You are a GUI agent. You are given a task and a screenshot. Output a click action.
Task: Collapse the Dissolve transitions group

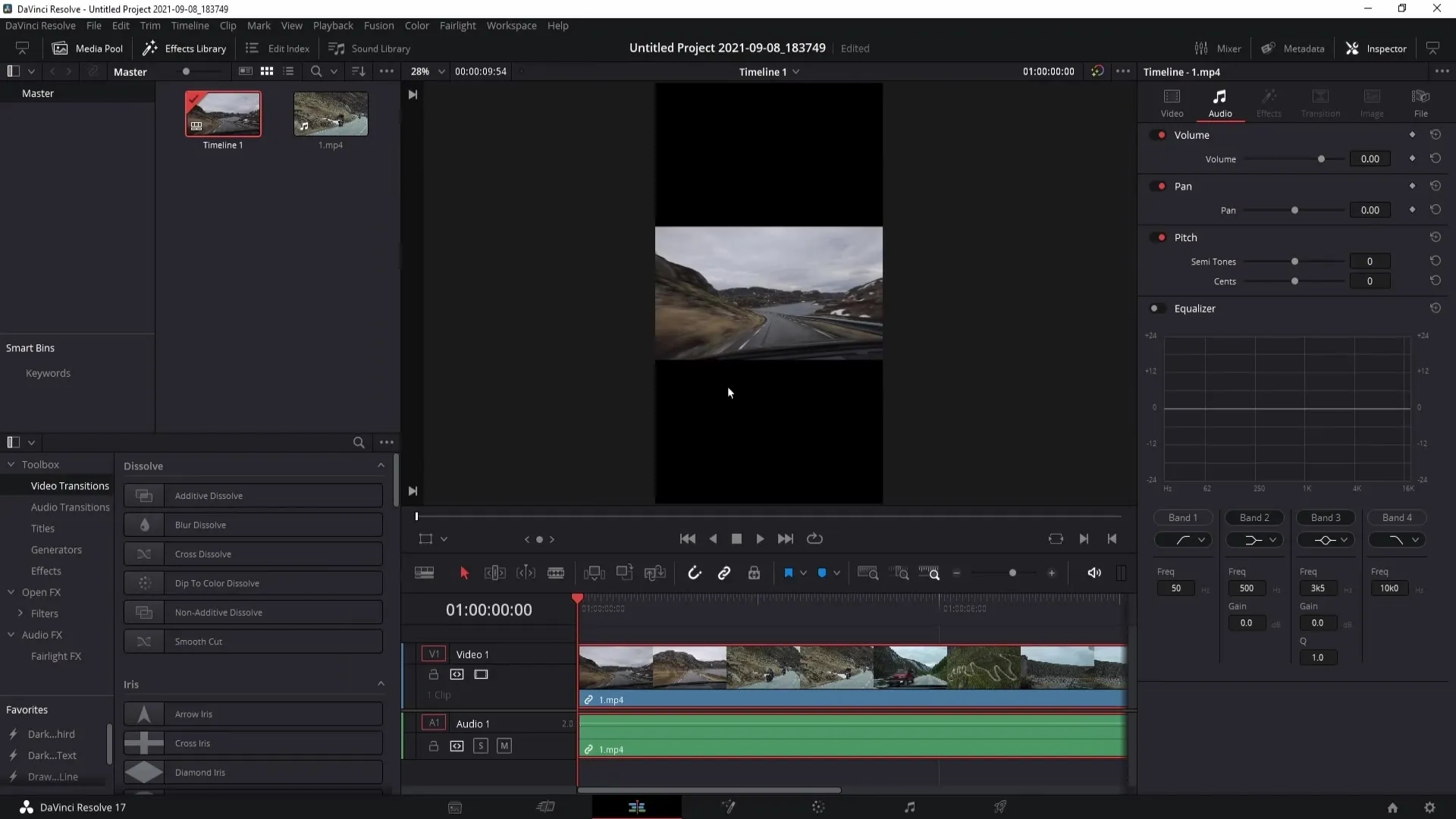tap(381, 466)
